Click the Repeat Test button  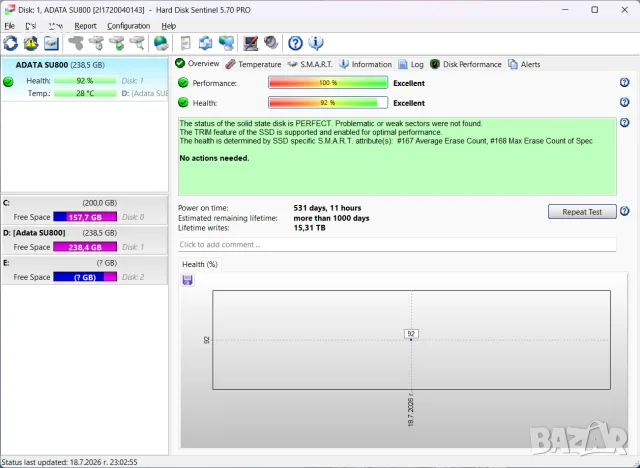[582, 212]
